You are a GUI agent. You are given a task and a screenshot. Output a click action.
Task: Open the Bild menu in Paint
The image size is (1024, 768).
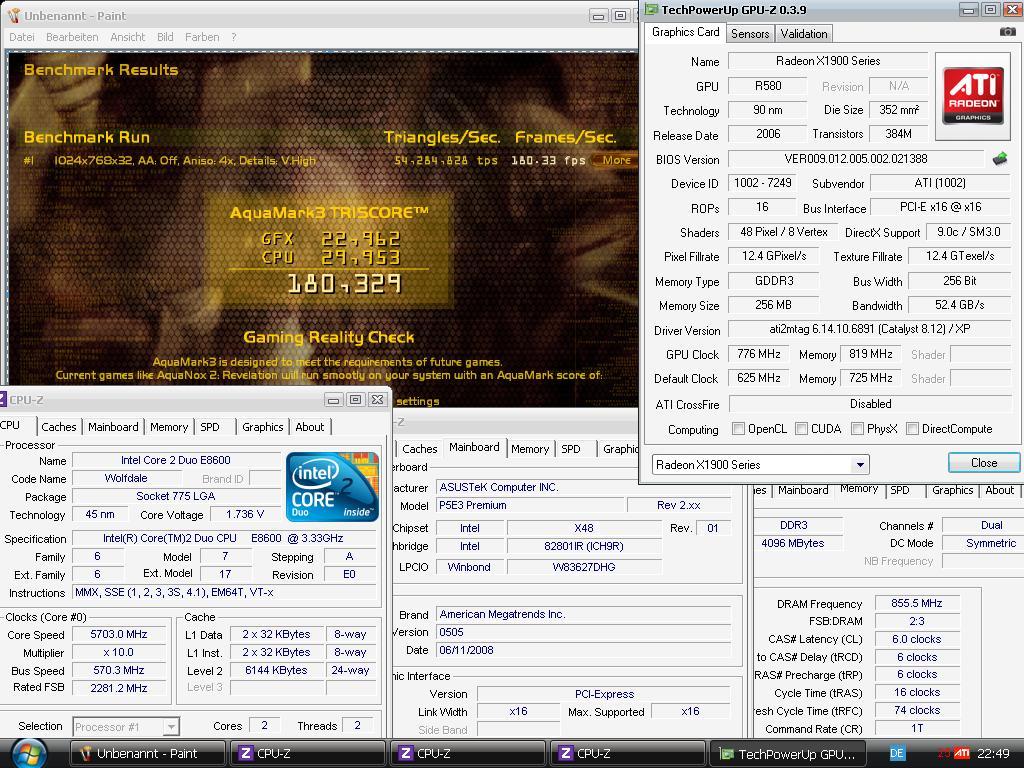point(165,37)
